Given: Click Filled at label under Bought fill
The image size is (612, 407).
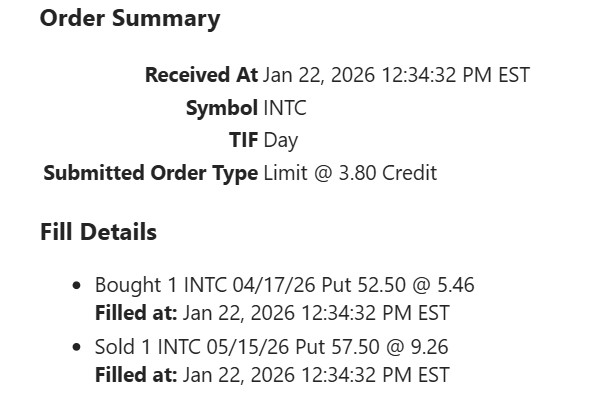Looking at the screenshot, I should coord(136,313).
